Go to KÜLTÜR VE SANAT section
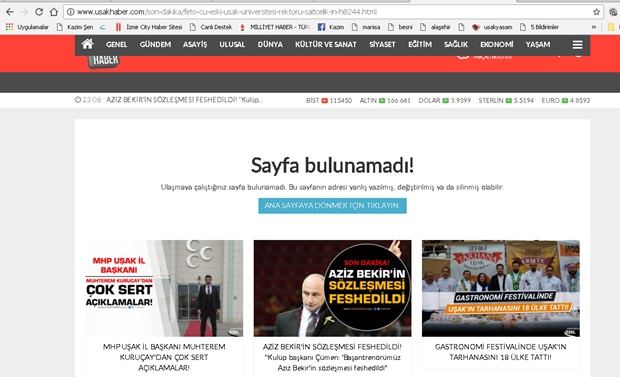Screen dimensions: 620x377 tap(325, 45)
